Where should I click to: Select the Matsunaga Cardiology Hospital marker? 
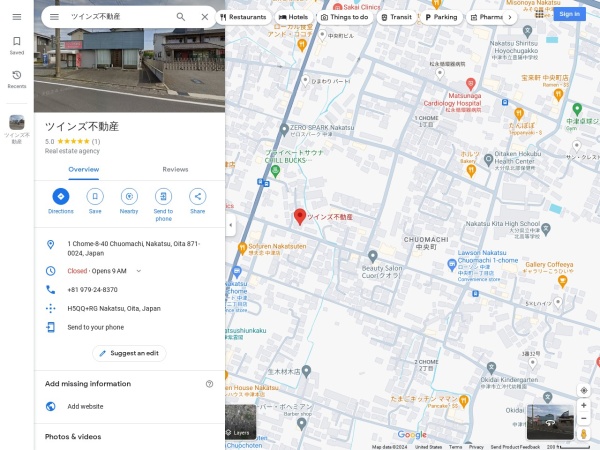click(x=471, y=83)
